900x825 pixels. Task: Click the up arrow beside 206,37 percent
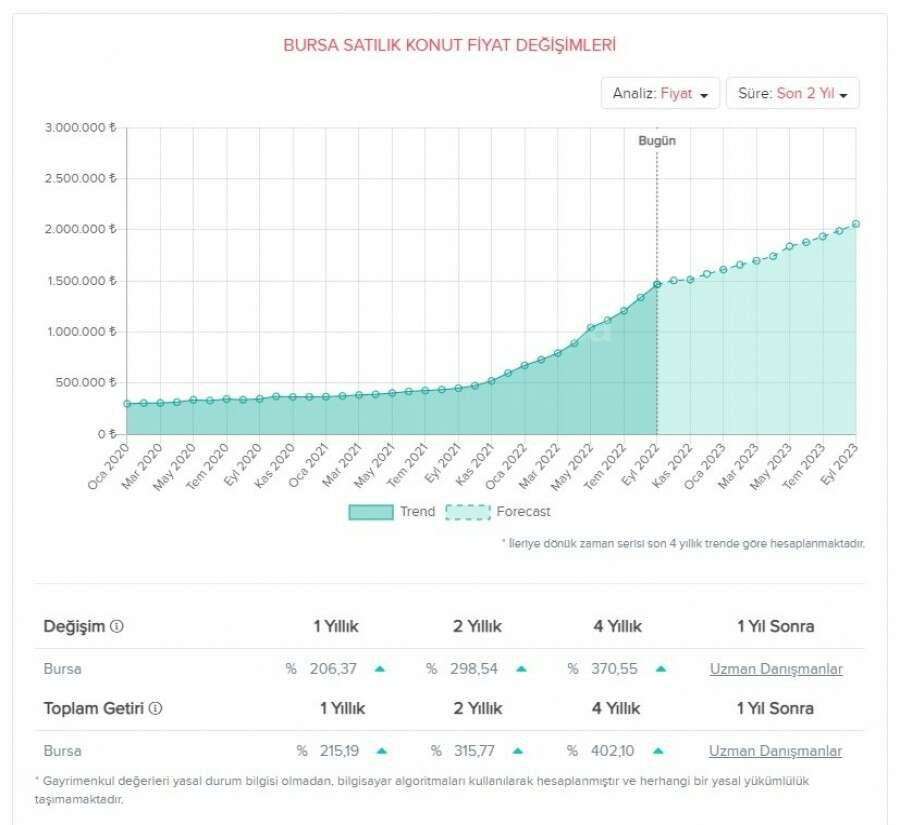[x=381, y=669]
